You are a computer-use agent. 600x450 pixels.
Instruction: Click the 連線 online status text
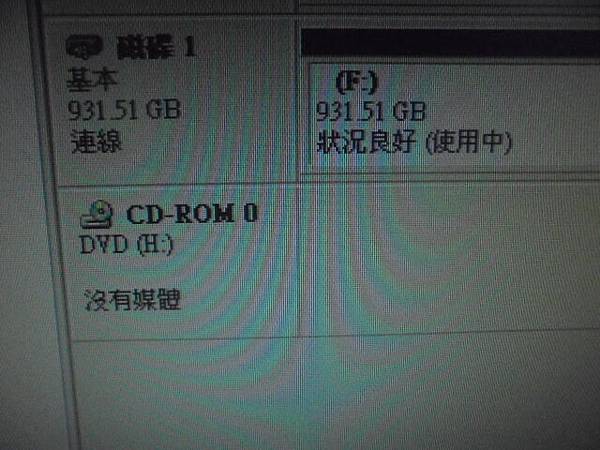[96, 141]
